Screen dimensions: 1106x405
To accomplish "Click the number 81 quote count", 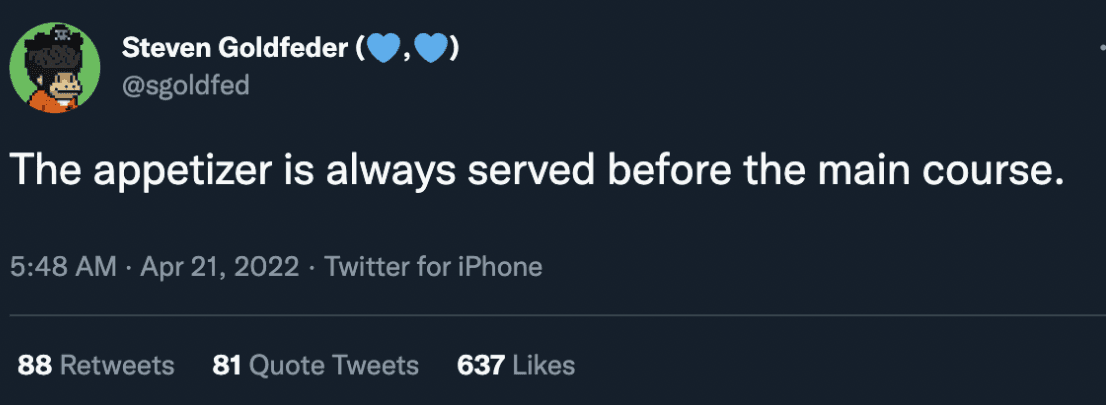I will [228, 366].
